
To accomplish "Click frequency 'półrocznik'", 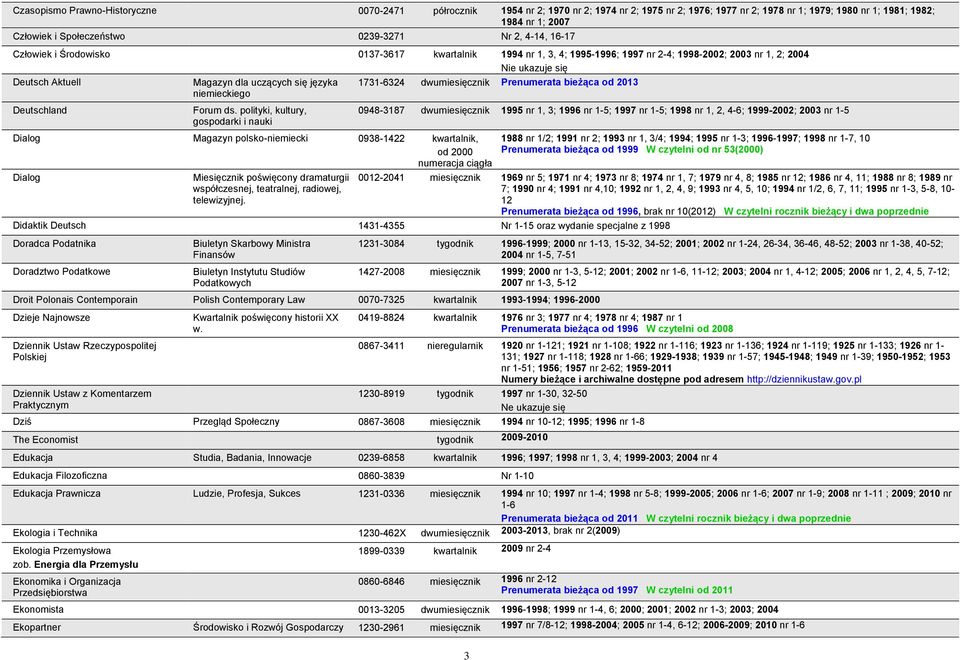I will (455, 10).
